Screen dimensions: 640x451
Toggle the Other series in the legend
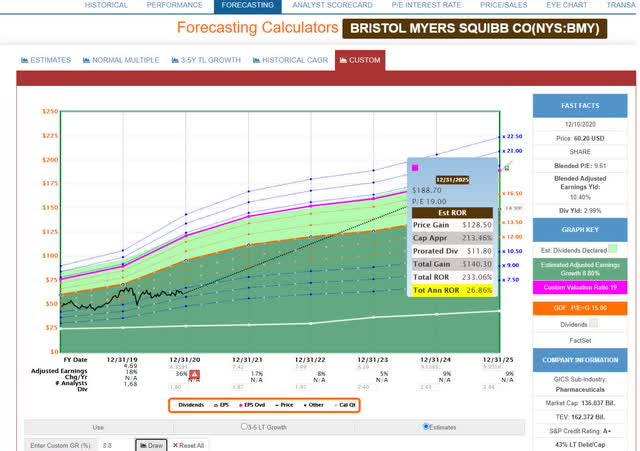tap(314, 405)
